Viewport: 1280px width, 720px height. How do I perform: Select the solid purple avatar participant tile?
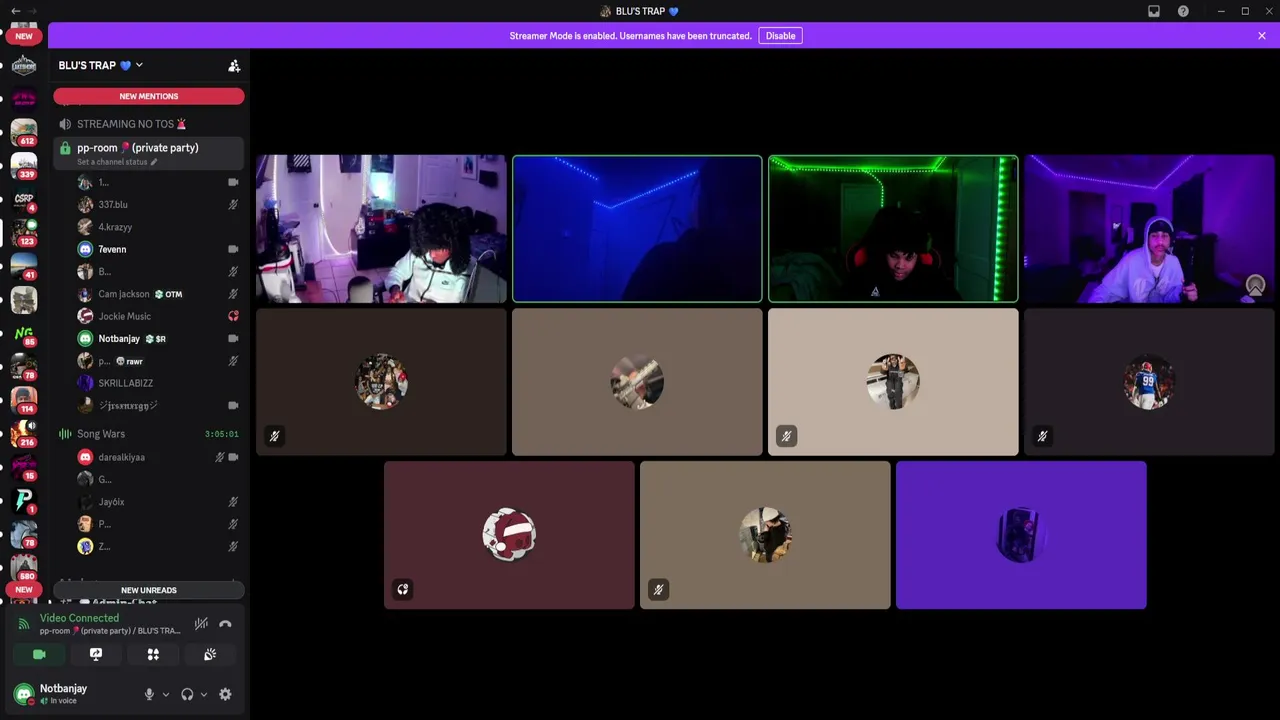tap(1021, 535)
